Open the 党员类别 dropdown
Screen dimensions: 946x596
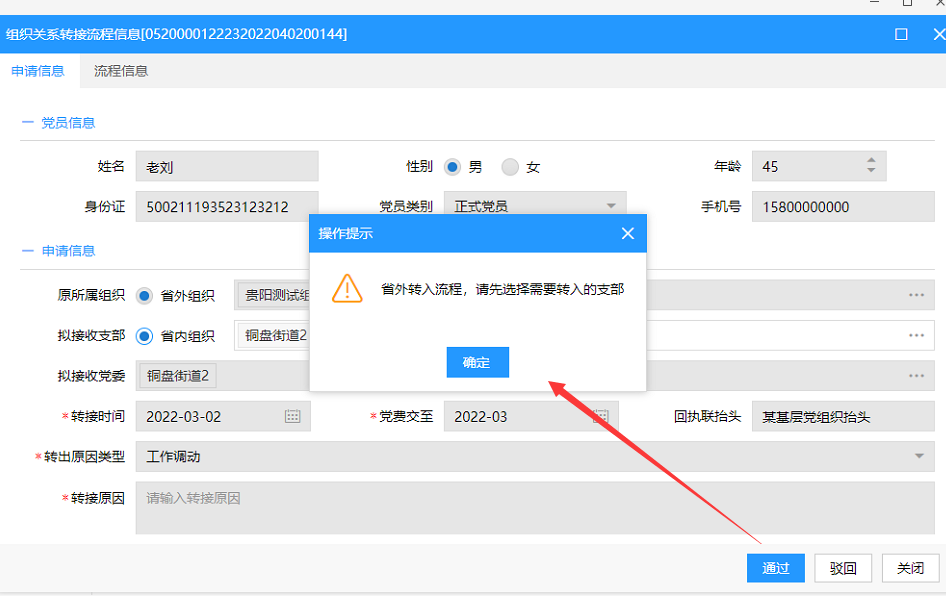tap(611, 207)
